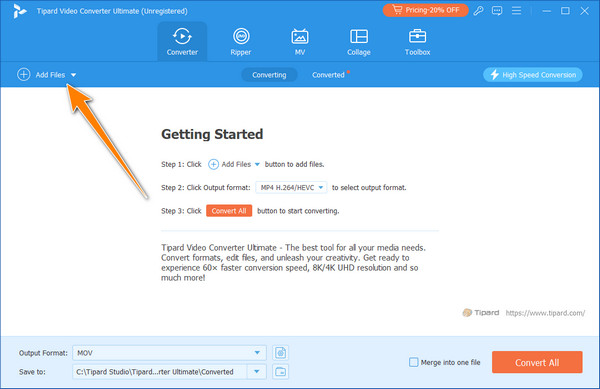The height and width of the screenshot is (389, 600).
Task: Visit the https://www.tipard.com/ link
Action: pos(545,313)
